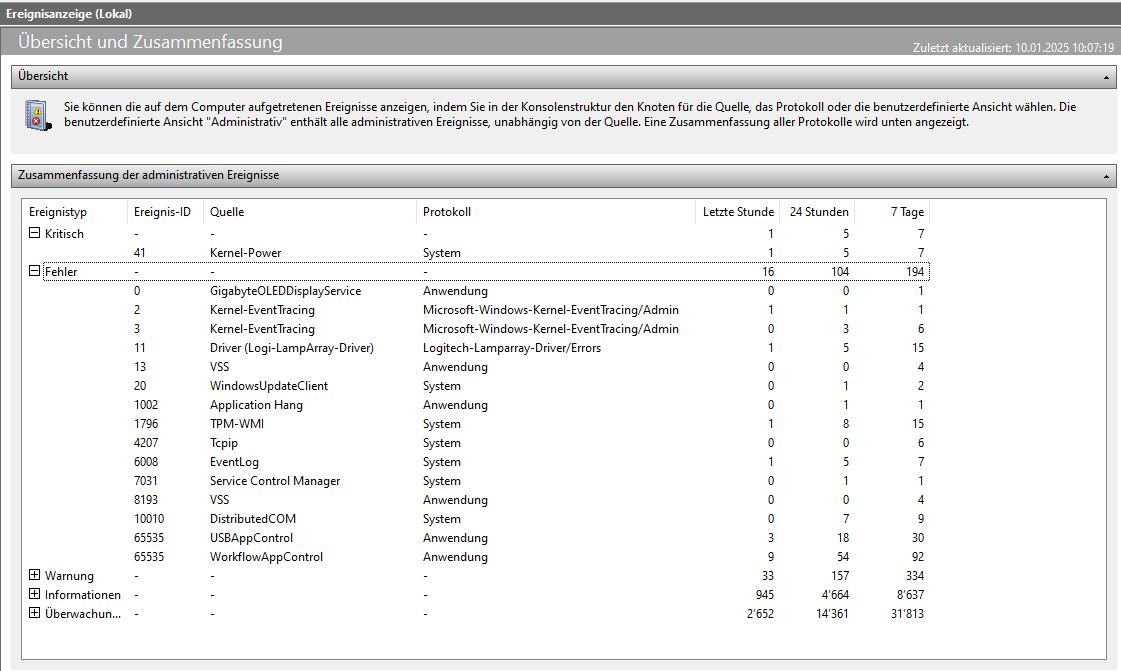Click the 24 Stunden value 4'664
Screen dimensions: 1121x671
[x=834, y=595]
